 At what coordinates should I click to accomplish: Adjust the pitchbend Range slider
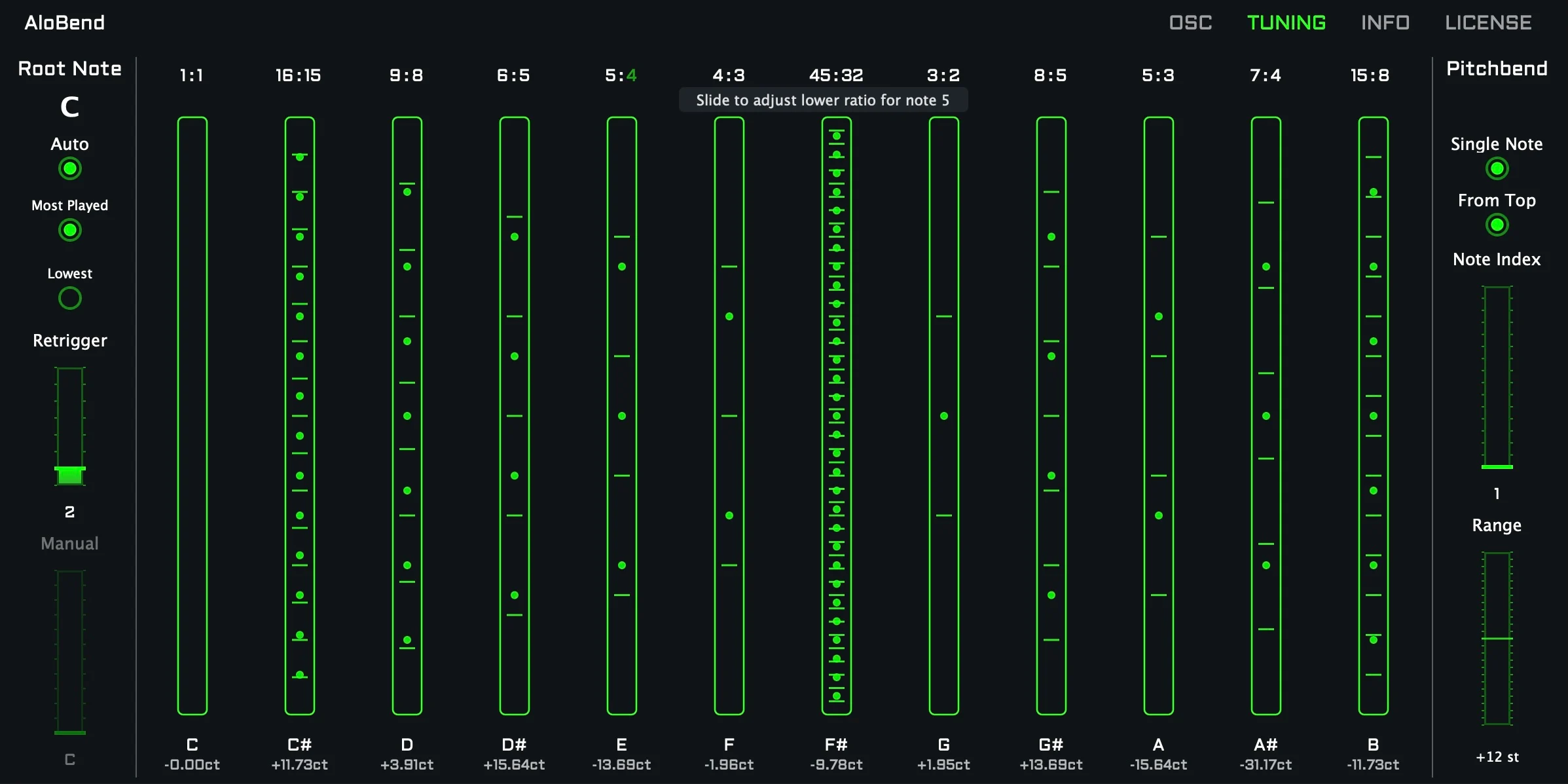pyautogui.click(x=1497, y=639)
